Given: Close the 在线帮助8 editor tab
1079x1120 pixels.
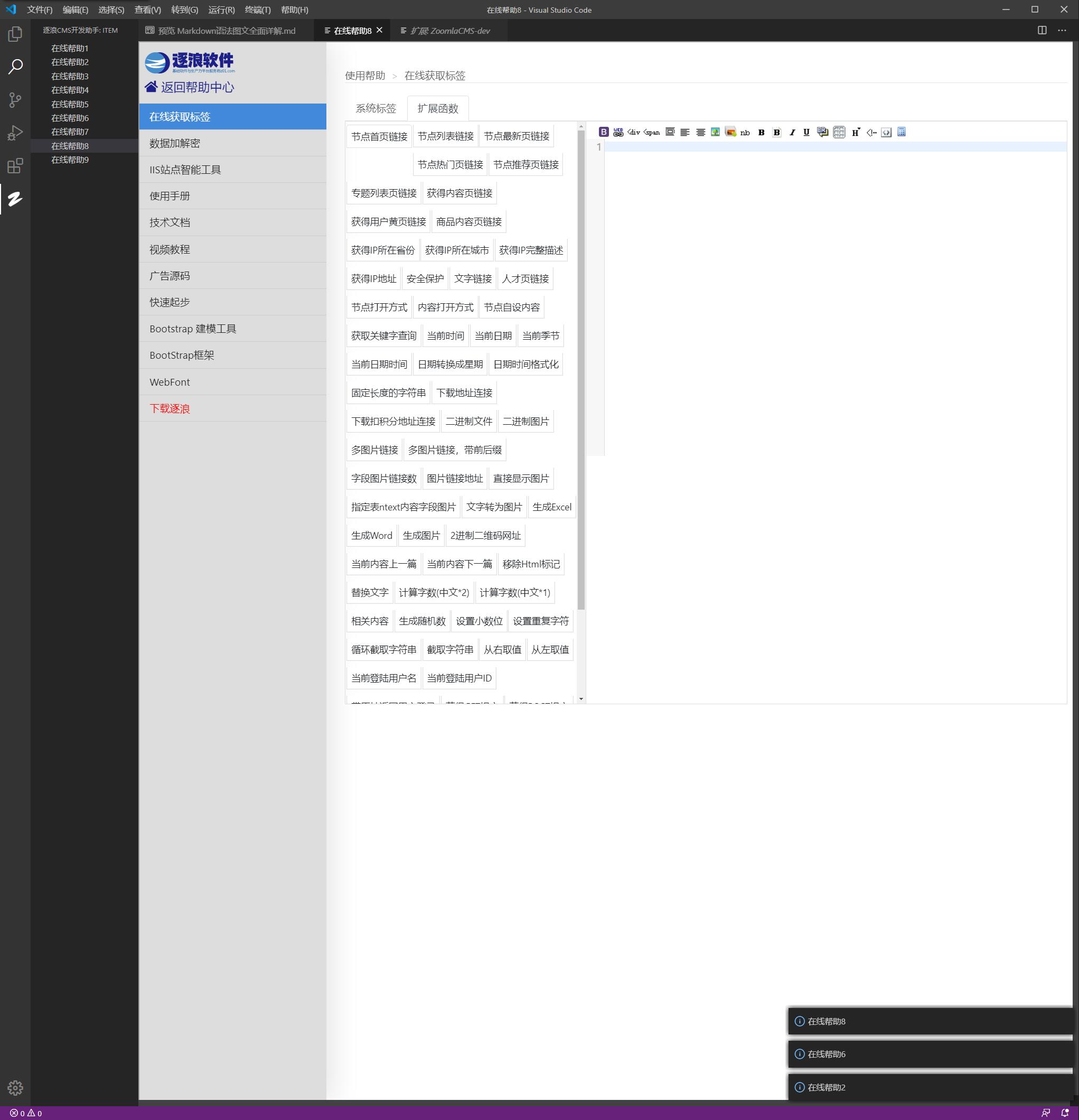Looking at the screenshot, I should [379, 30].
